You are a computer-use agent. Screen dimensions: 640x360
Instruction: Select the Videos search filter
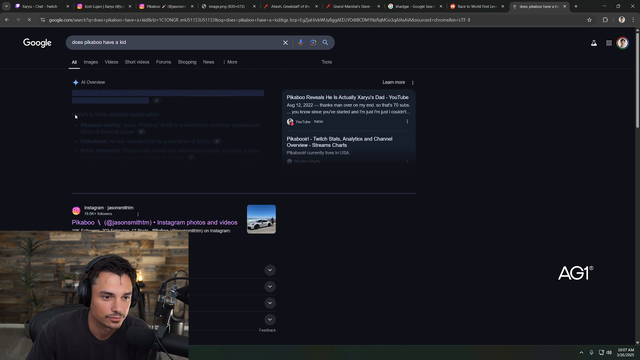tap(111, 62)
